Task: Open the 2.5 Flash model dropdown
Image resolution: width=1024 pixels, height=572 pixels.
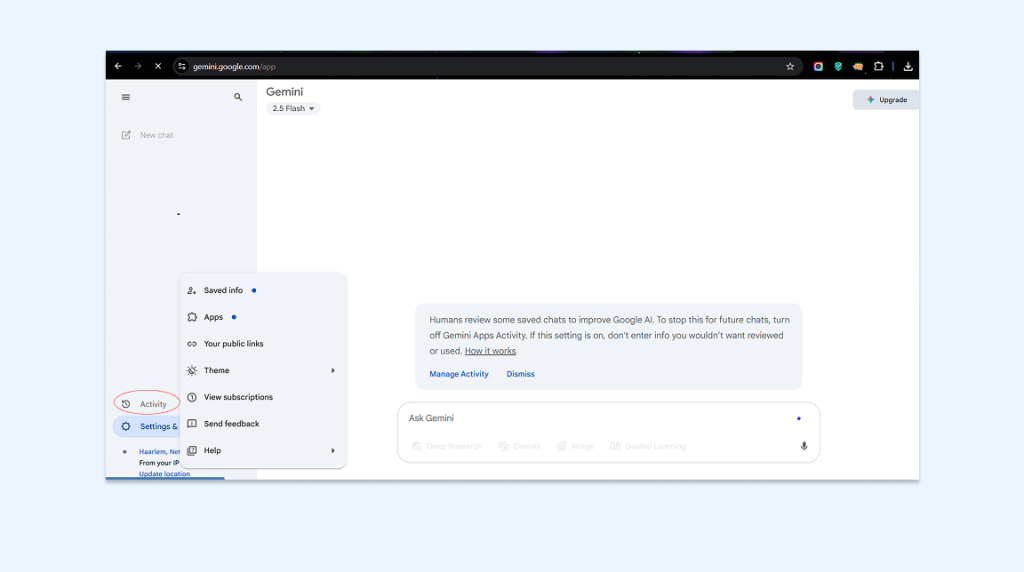Action: (293, 108)
